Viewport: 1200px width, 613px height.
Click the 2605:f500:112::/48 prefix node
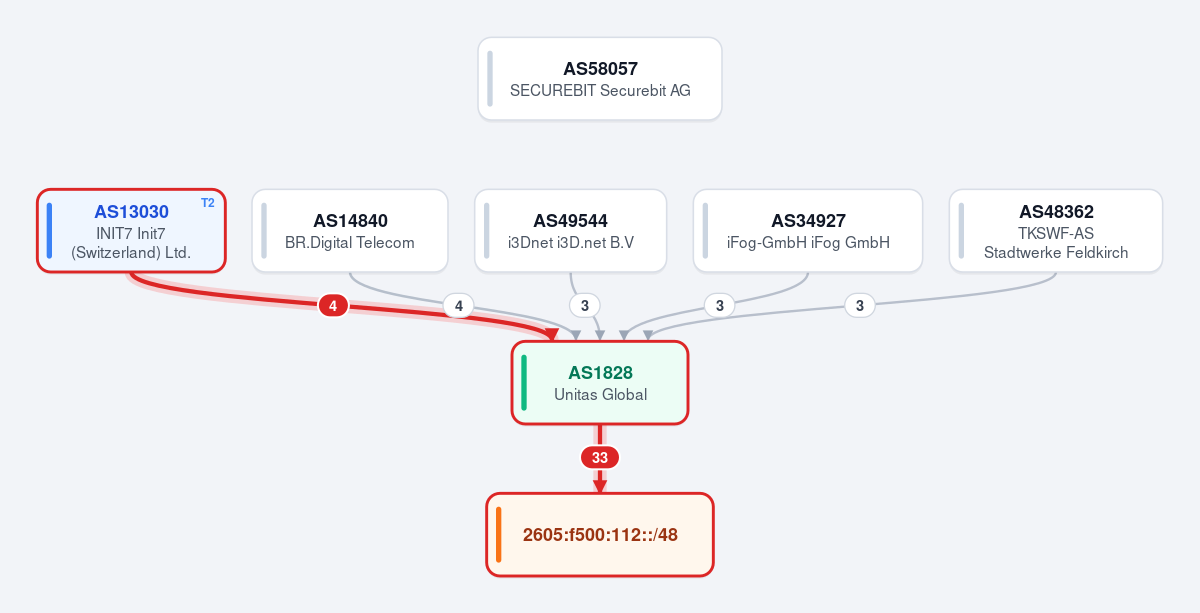600,535
